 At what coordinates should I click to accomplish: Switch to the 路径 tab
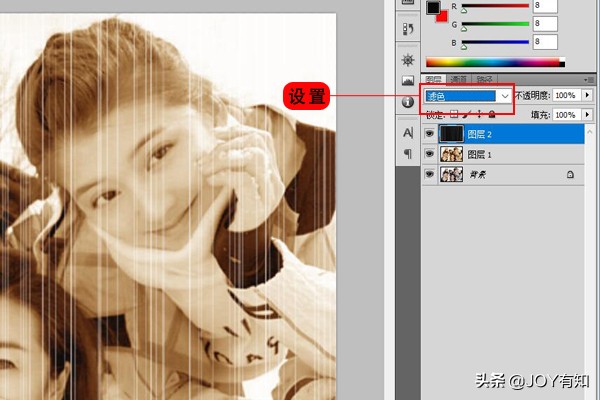(x=484, y=79)
